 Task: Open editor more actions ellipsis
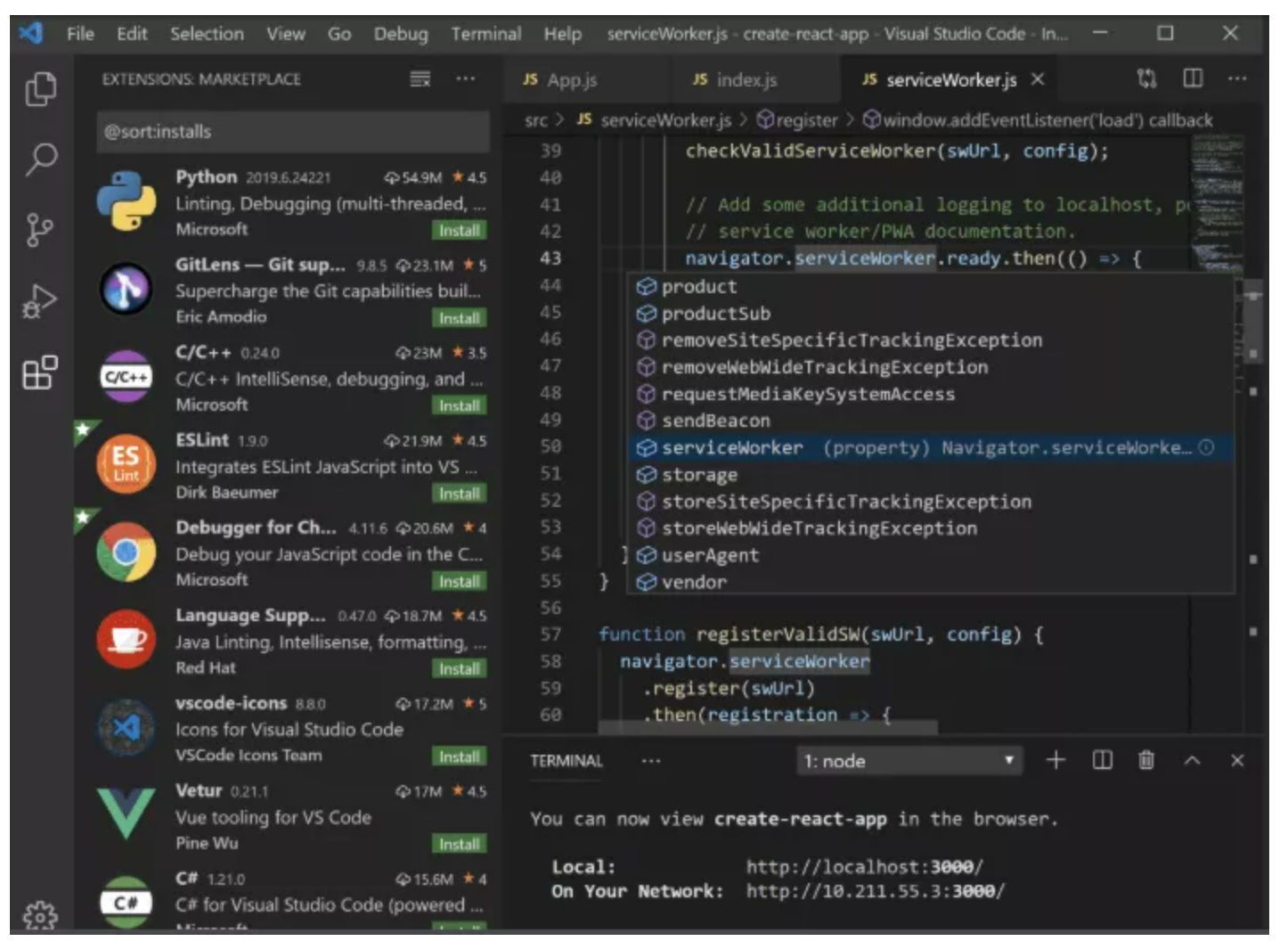point(1237,78)
